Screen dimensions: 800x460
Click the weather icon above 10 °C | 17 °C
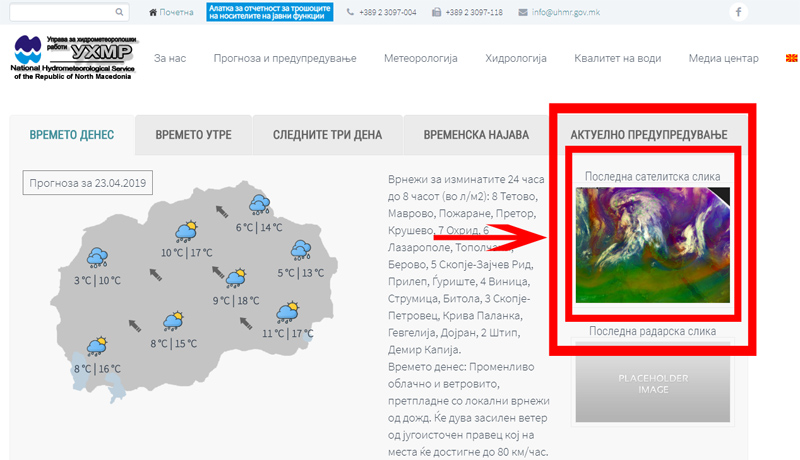tap(186, 231)
